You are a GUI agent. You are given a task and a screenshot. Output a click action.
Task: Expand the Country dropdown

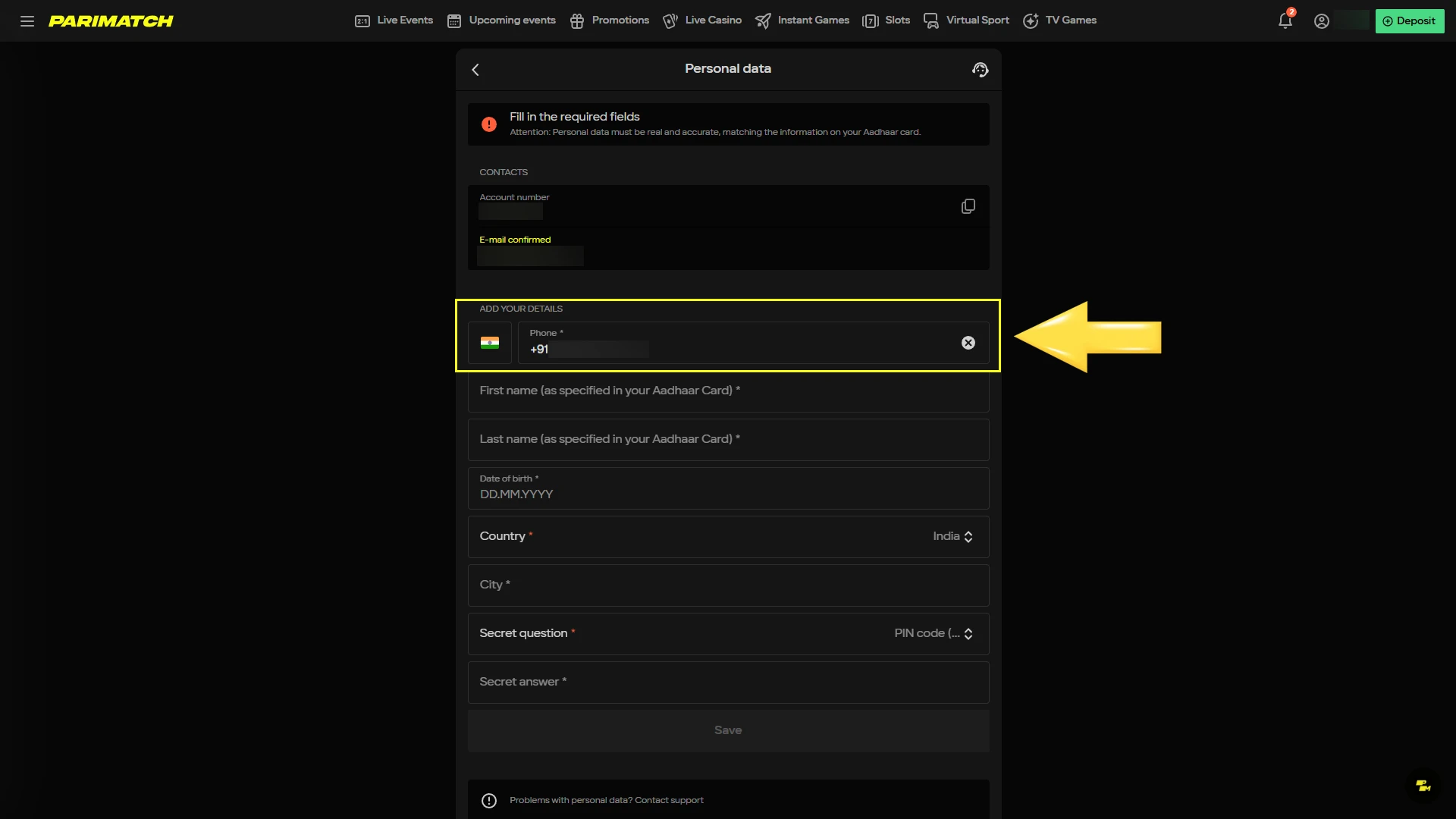[952, 536]
